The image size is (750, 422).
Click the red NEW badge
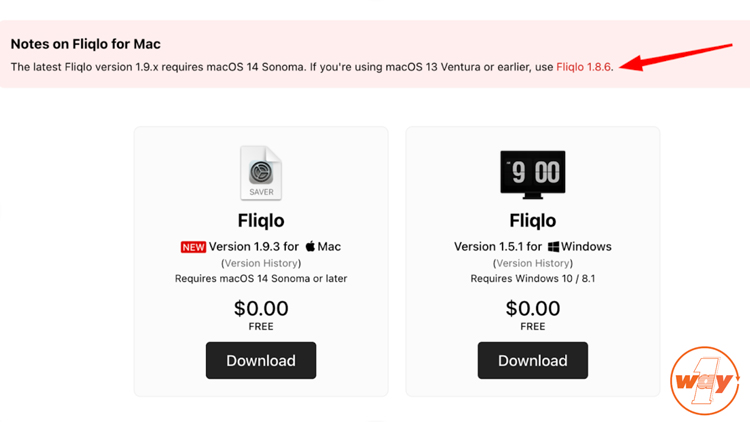(193, 247)
